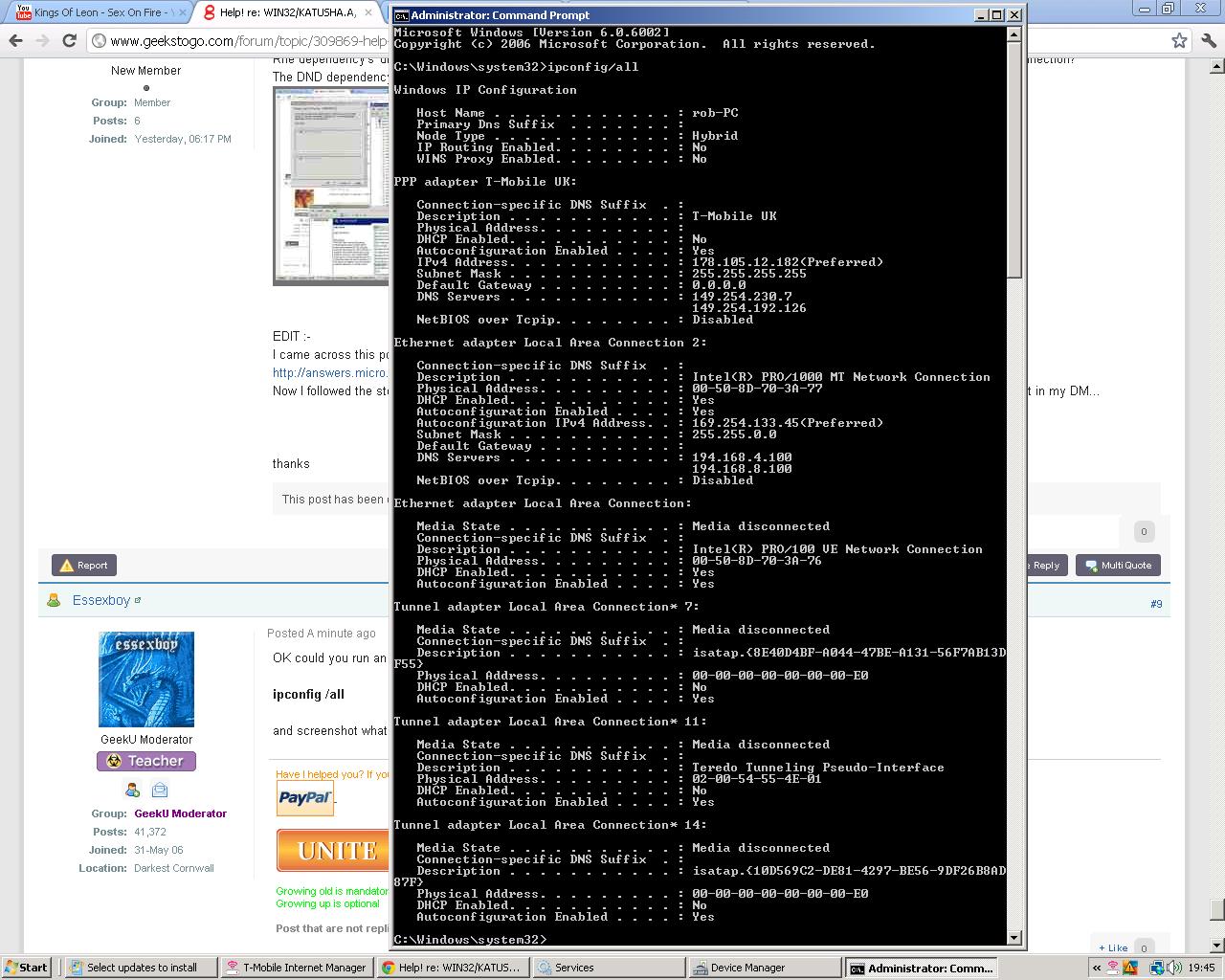Click Essexboy small profile-card icon
The image size is (1225, 980).
[x=138, y=600]
